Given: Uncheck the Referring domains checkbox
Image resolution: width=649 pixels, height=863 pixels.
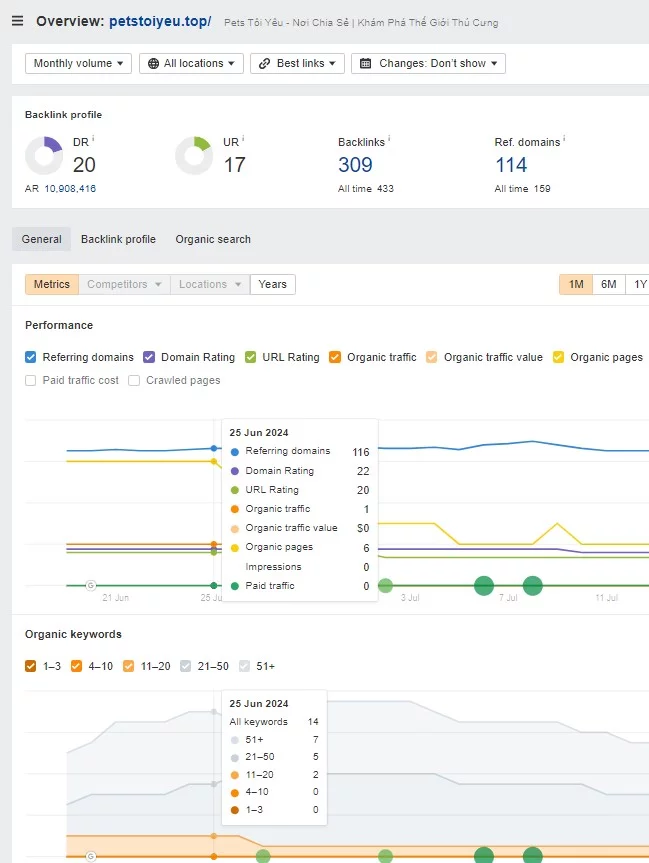Looking at the screenshot, I should [31, 357].
